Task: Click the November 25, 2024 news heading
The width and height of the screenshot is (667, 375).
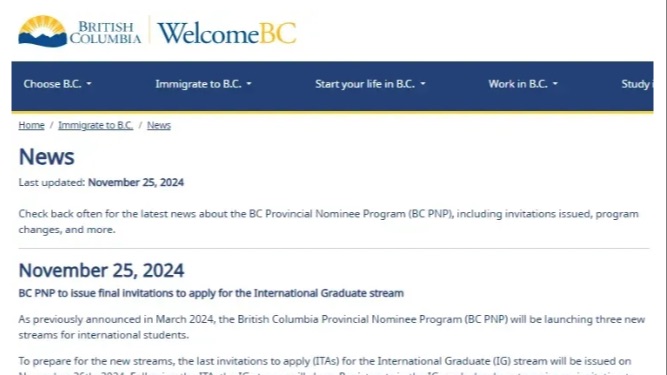Action: click(101, 270)
